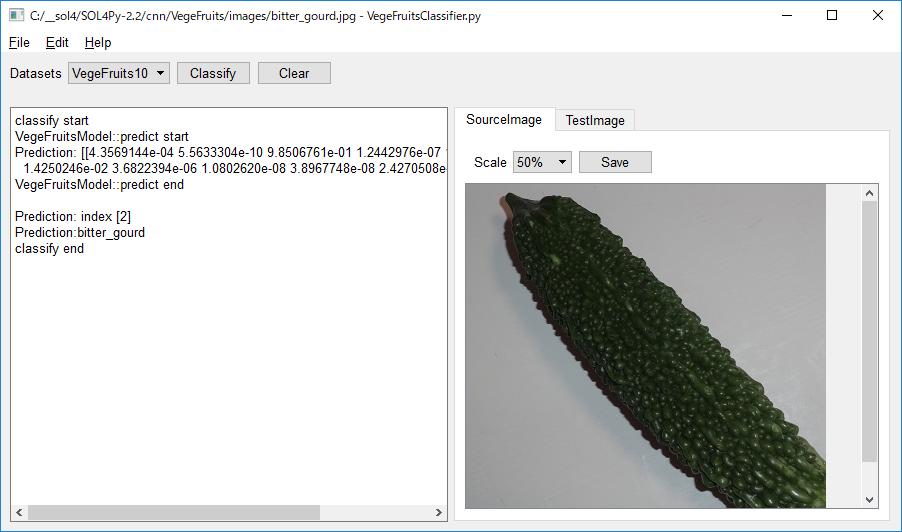Click the image scrollbar down arrow

tap(869, 500)
